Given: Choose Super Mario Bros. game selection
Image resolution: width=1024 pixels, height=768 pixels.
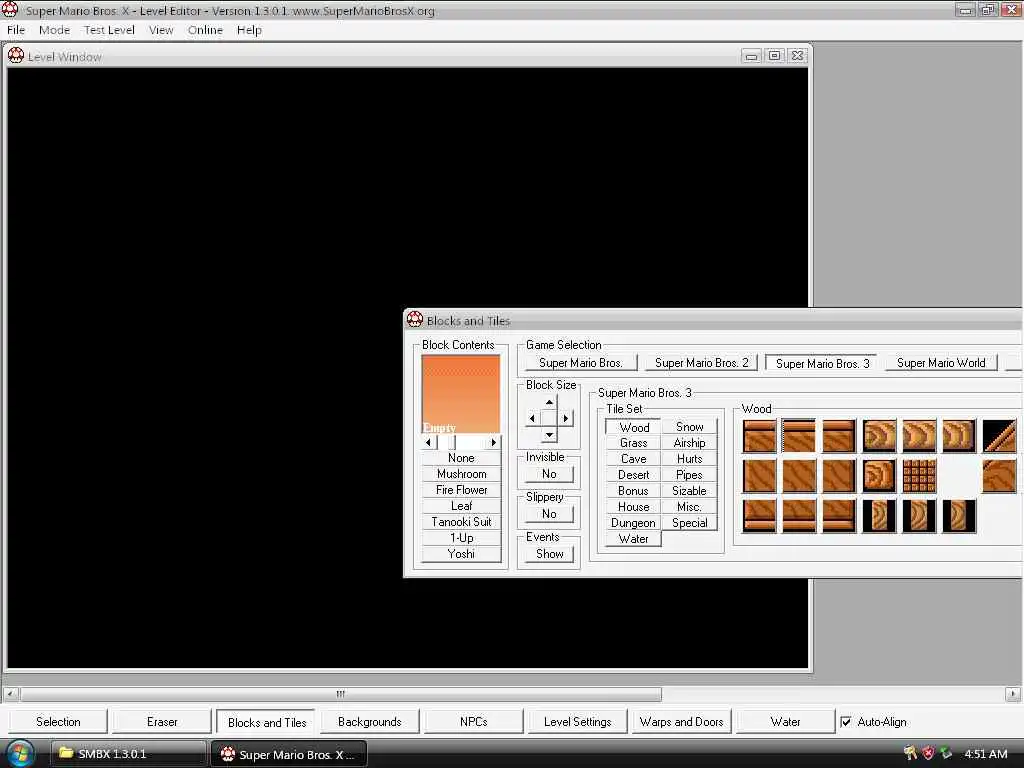Looking at the screenshot, I should pyautogui.click(x=581, y=363).
